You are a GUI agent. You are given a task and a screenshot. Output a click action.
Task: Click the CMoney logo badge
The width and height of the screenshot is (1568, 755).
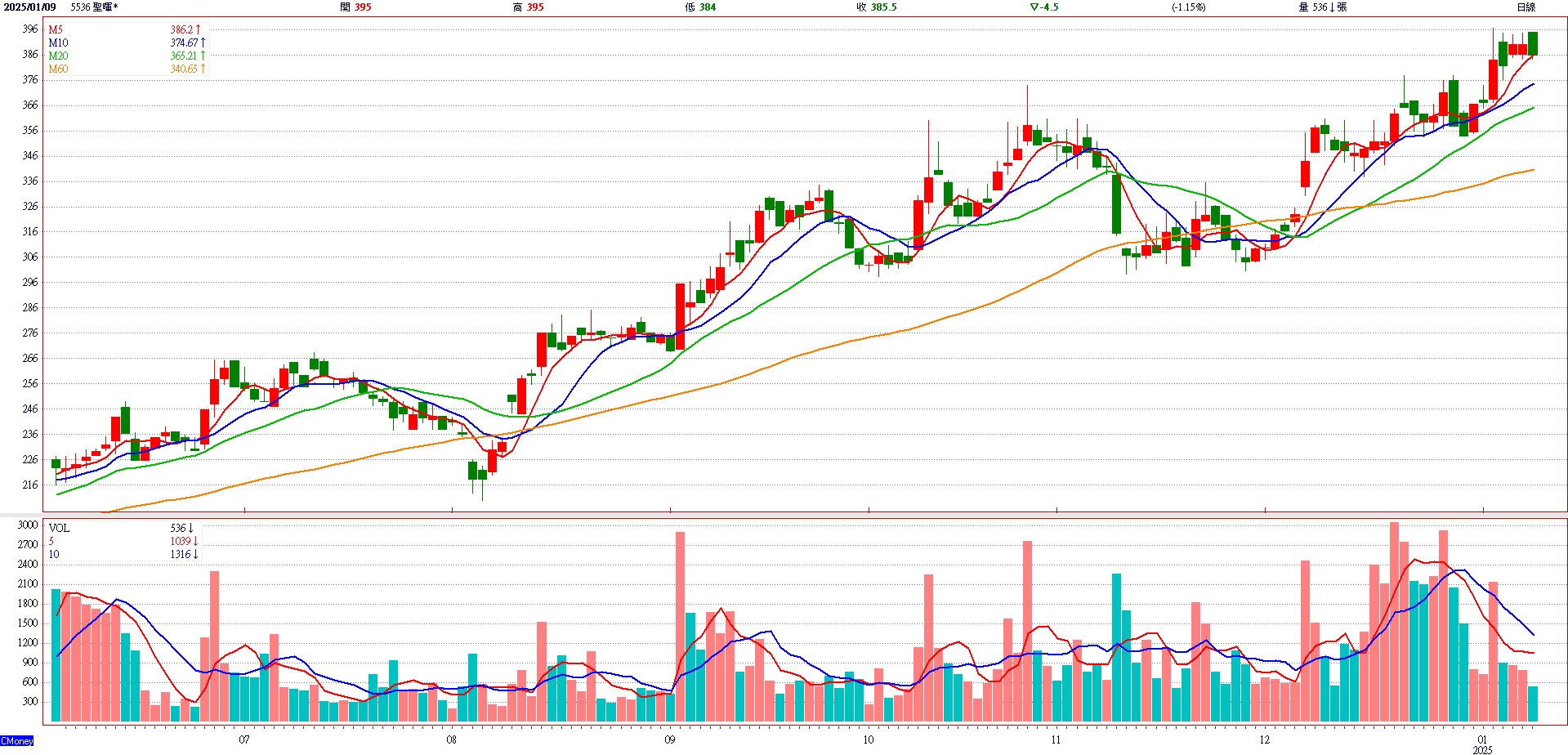(17, 740)
